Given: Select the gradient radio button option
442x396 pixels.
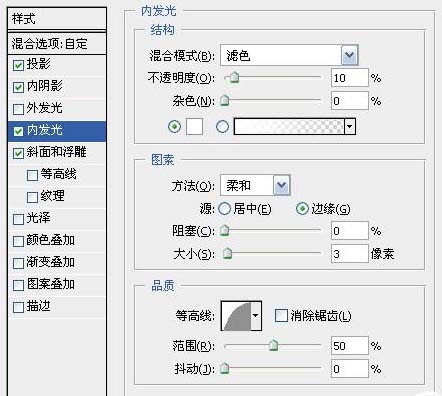Looking at the screenshot, I should [x=222, y=127].
